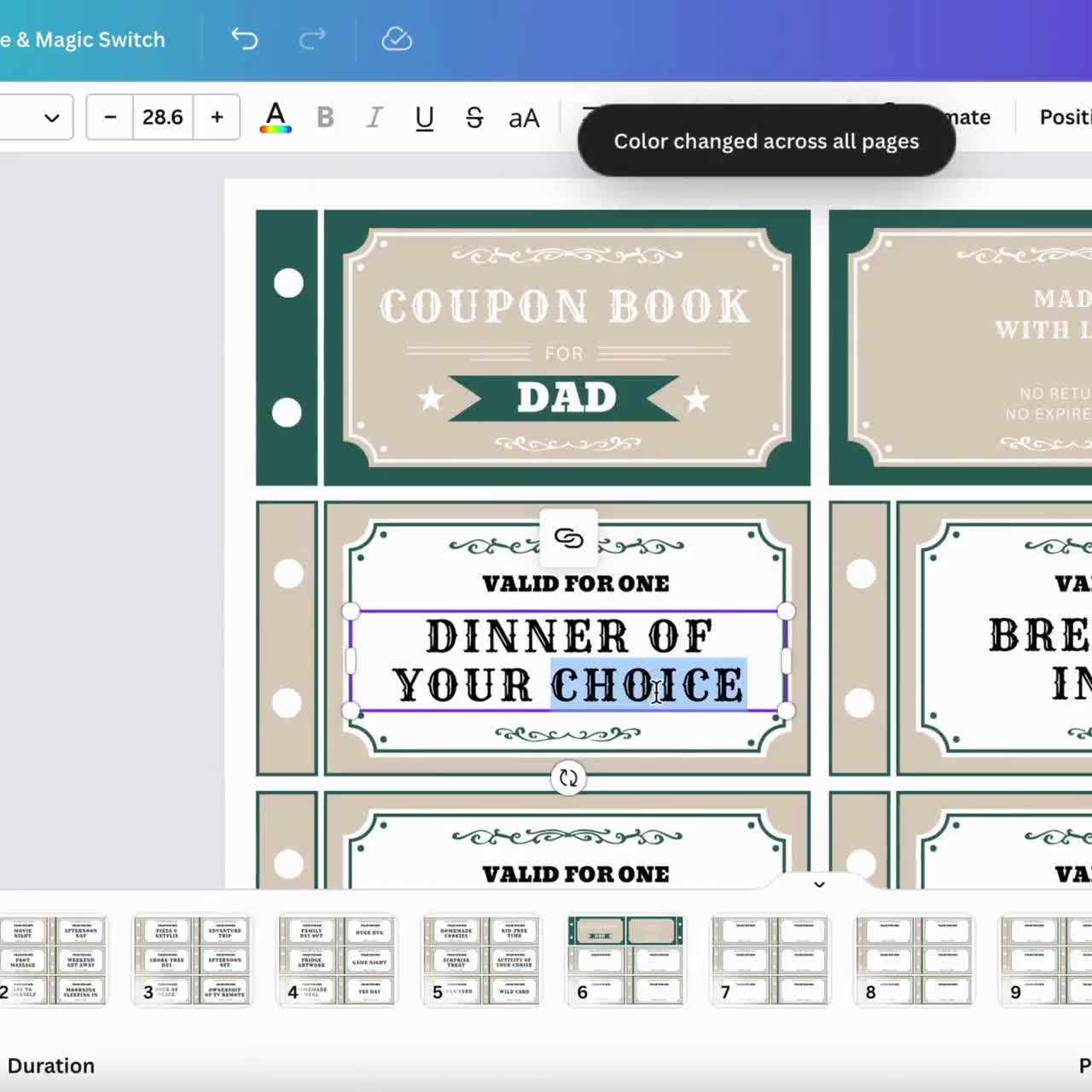Increase font size with the plus stepper
Screen dimensions: 1092x1092
[x=217, y=118]
